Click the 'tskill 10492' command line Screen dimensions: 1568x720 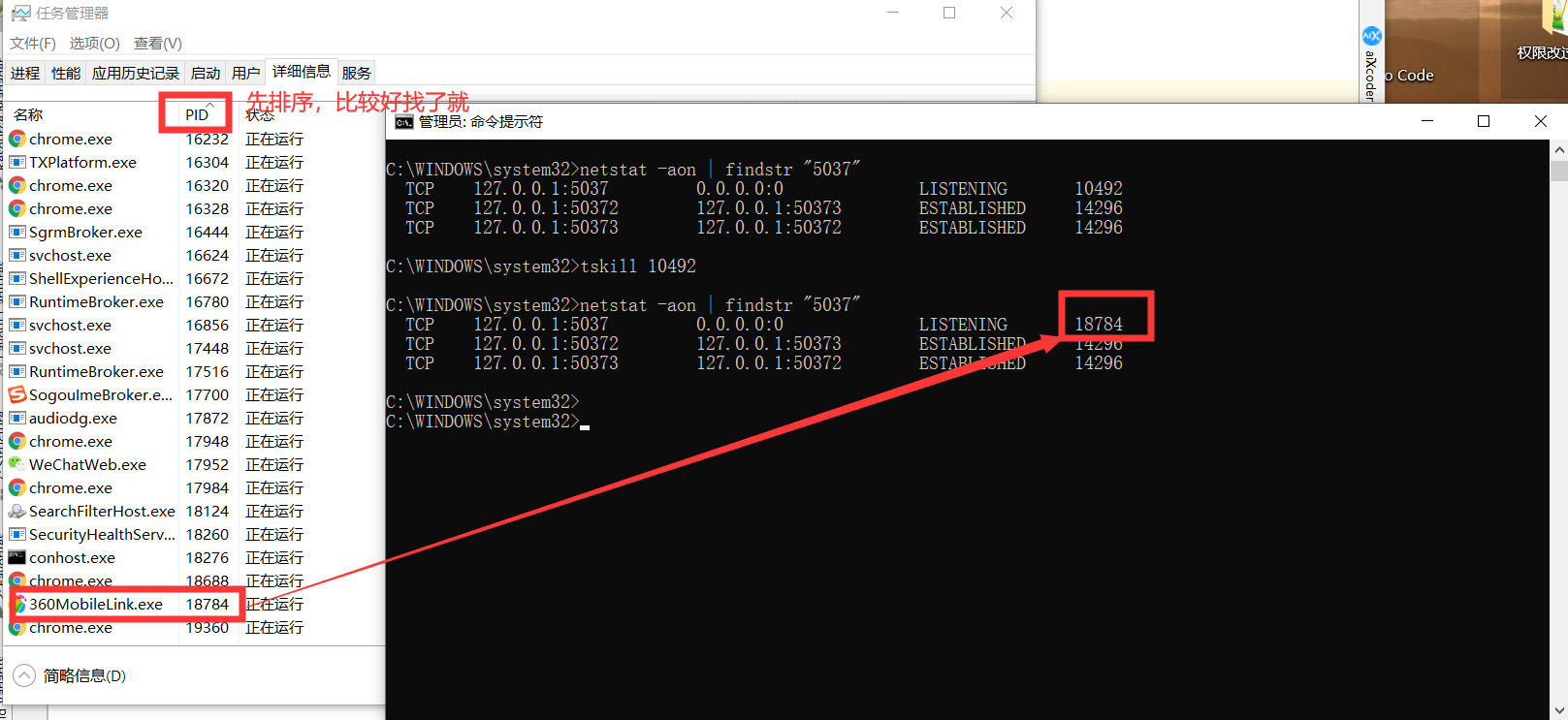pos(541,266)
